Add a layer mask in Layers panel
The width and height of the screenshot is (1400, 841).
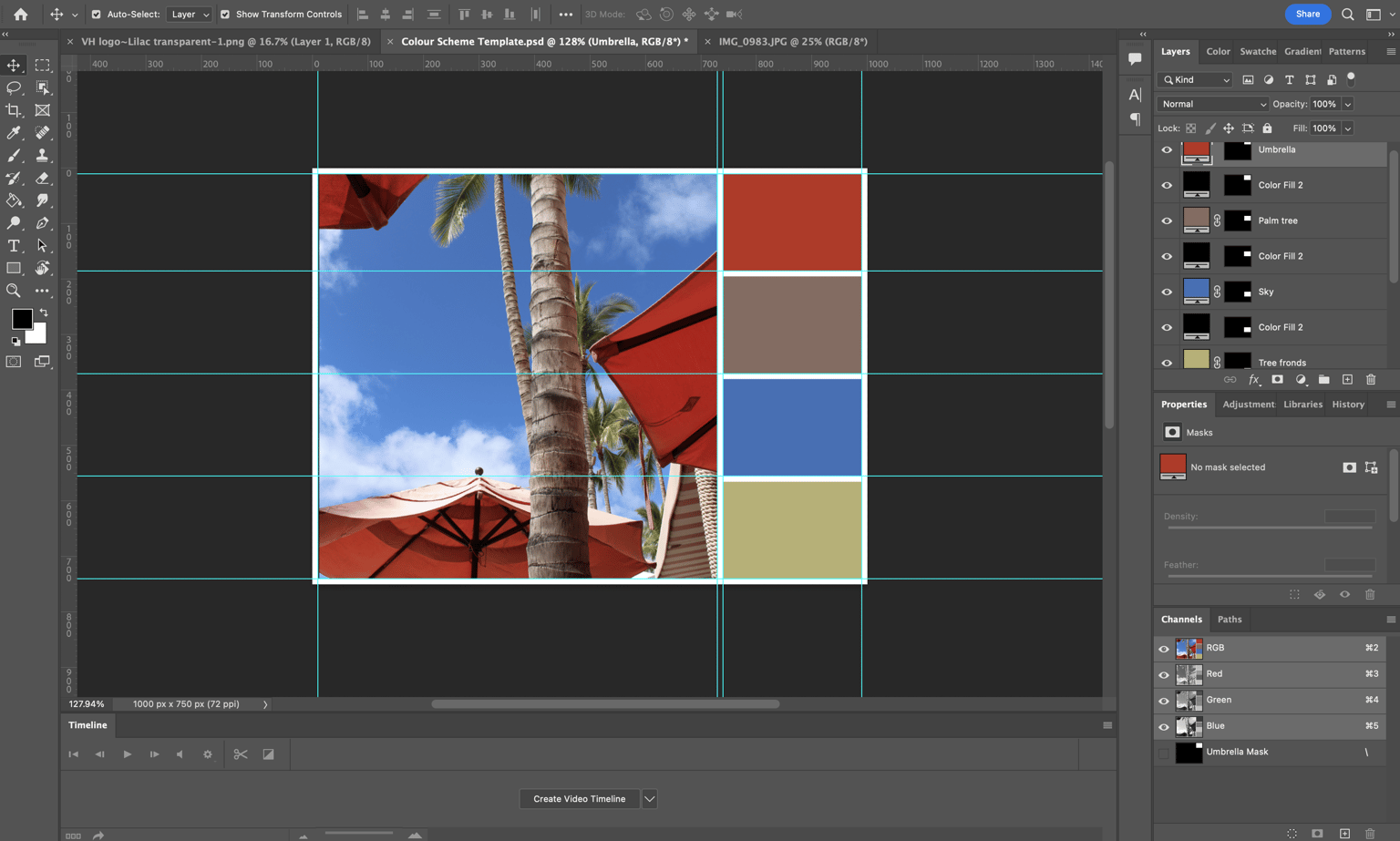point(1277,380)
